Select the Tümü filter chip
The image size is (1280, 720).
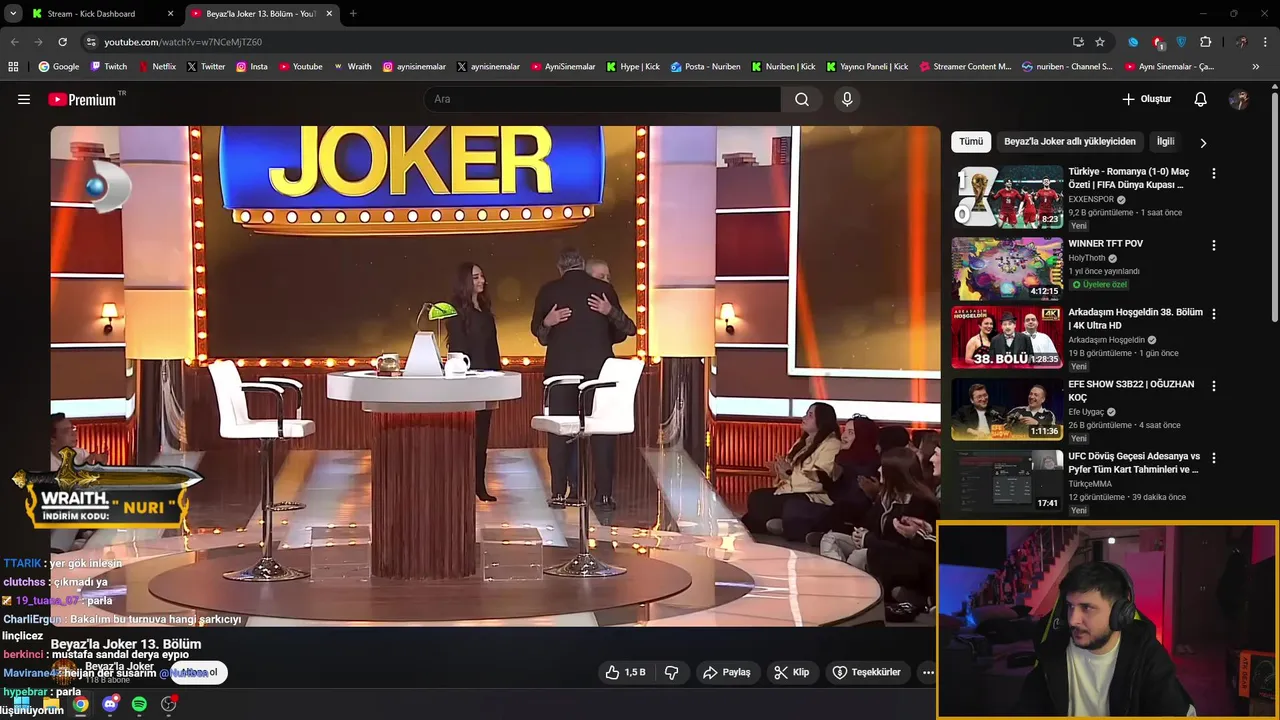pyautogui.click(x=971, y=142)
